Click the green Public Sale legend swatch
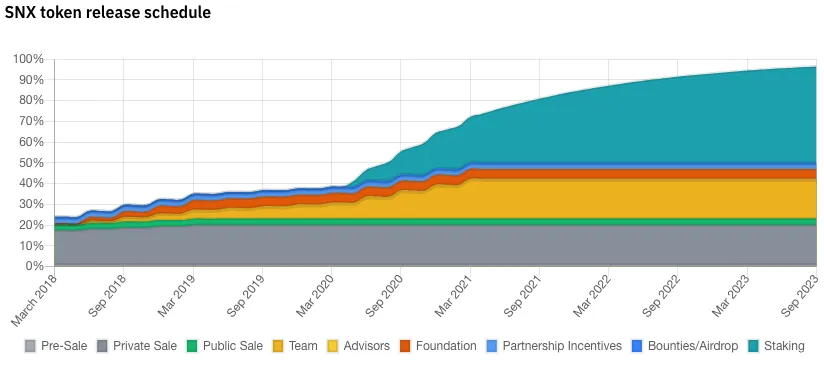This screenshot has height=365, width=824. 192,346
